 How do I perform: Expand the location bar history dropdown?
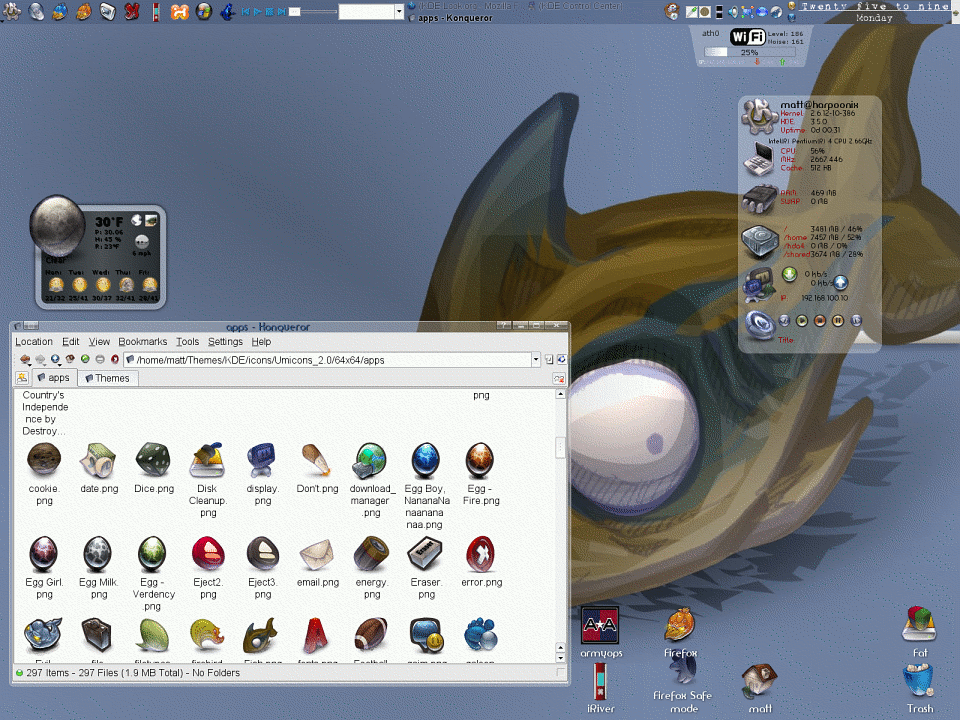(536, 360)
